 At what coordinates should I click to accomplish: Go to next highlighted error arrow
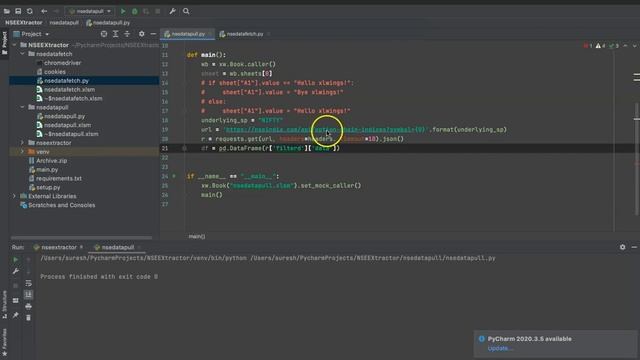coord(634,46)
